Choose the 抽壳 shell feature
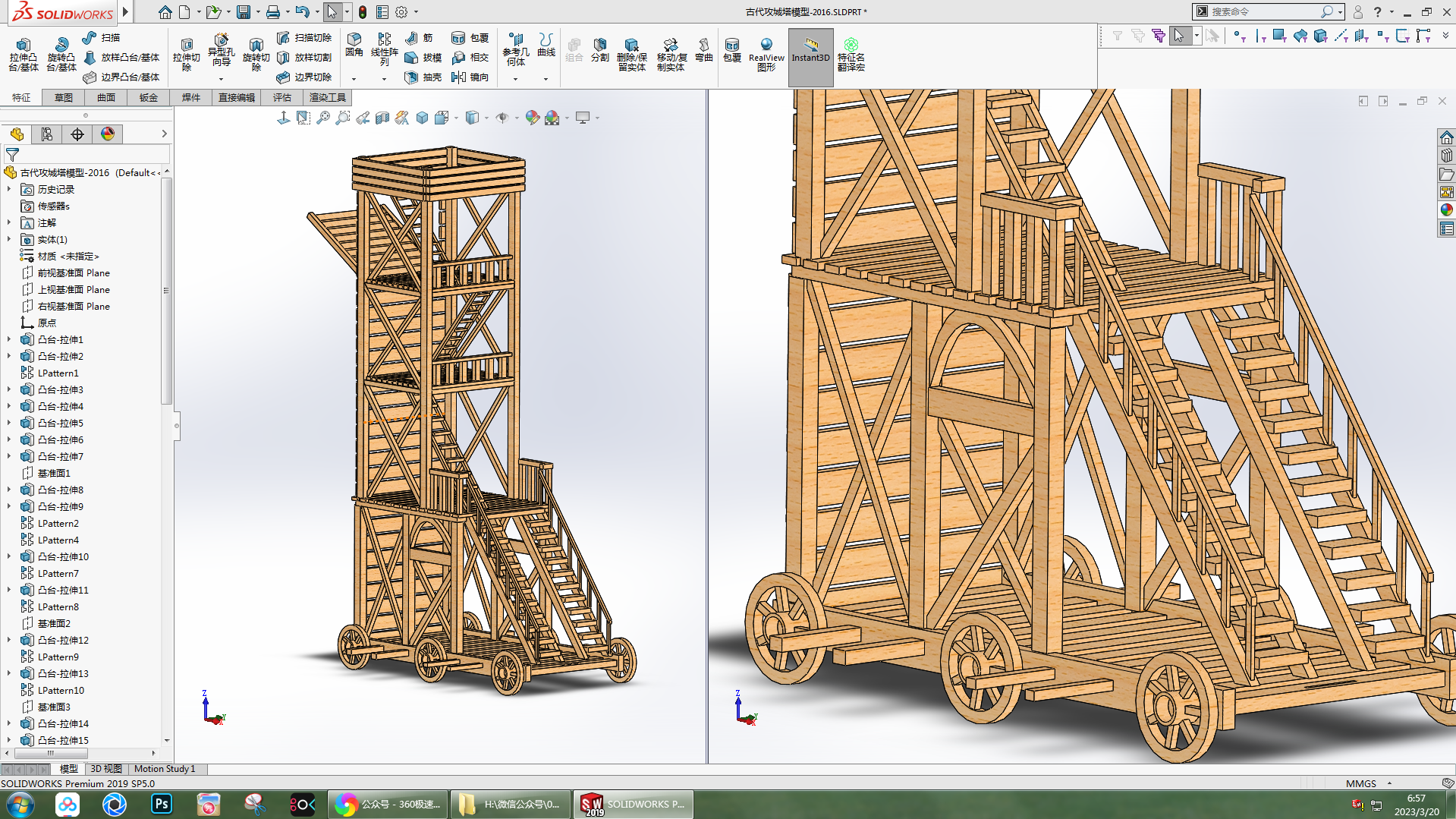Image resolution: width=1456 pixels, height=819 pixels. tap(423, 77)
